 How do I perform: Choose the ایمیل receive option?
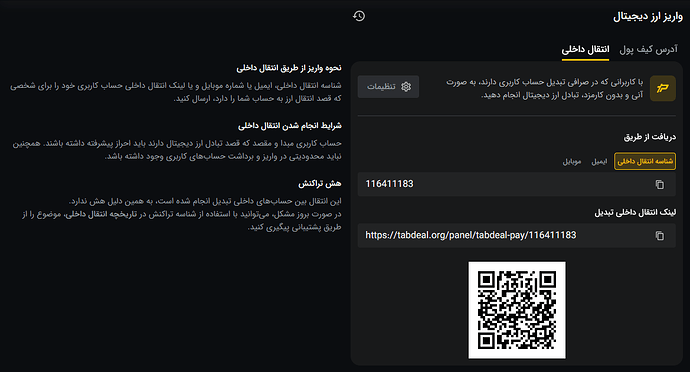coord(599,162)
